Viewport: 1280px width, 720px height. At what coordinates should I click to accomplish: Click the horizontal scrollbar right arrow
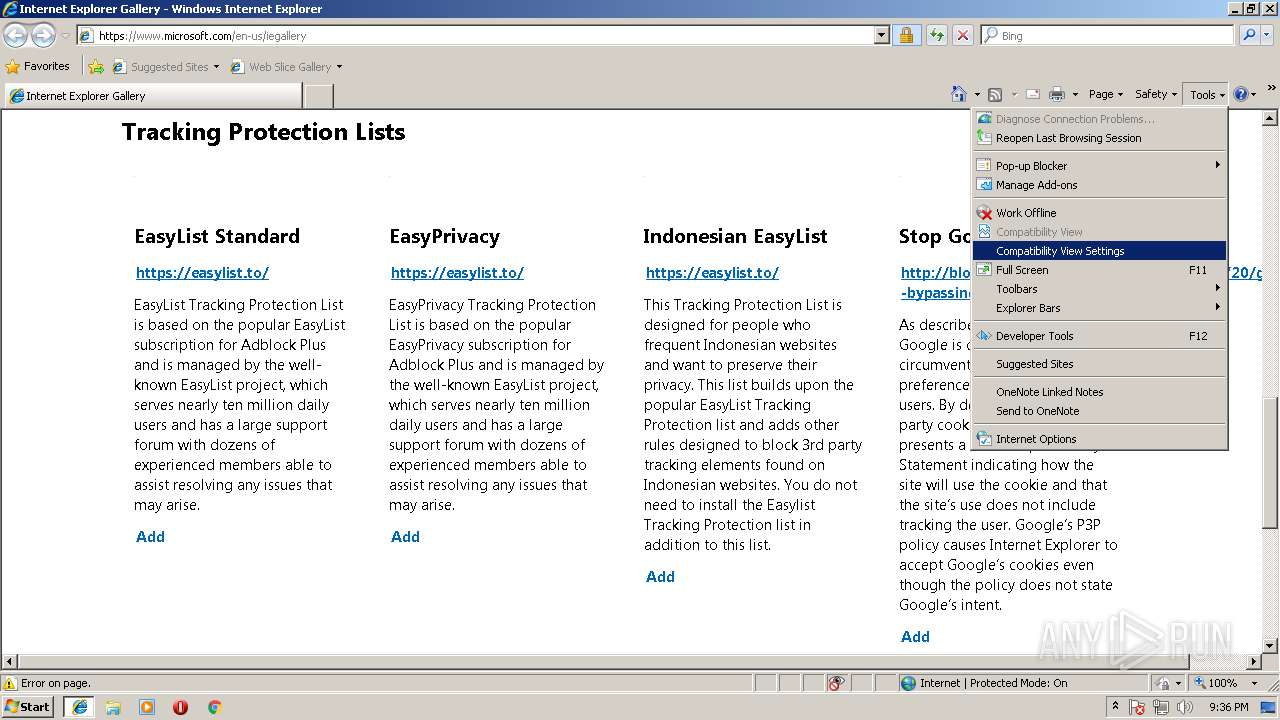pos(1254,661)
